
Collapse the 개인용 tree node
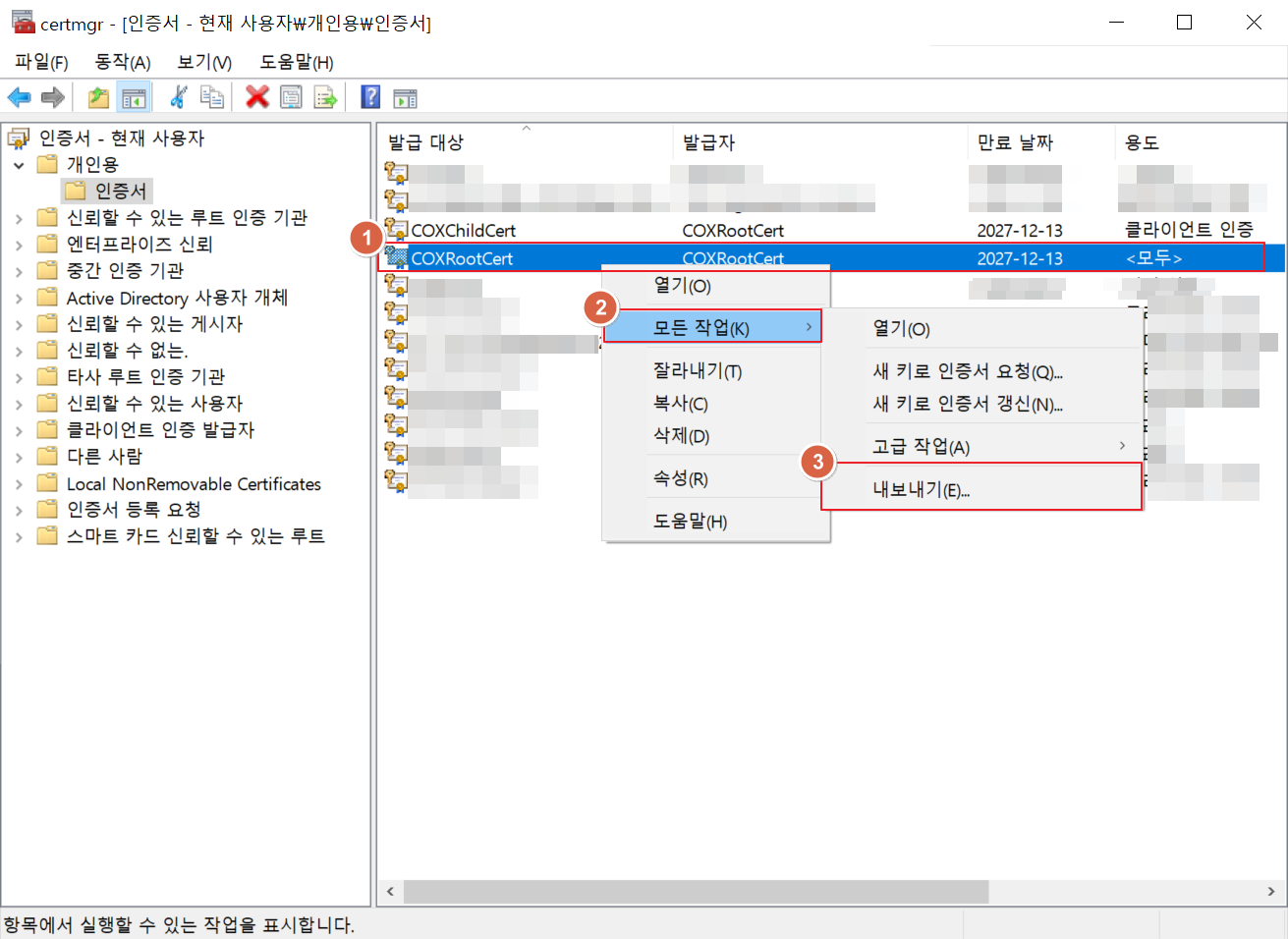[x=19, y=165]
